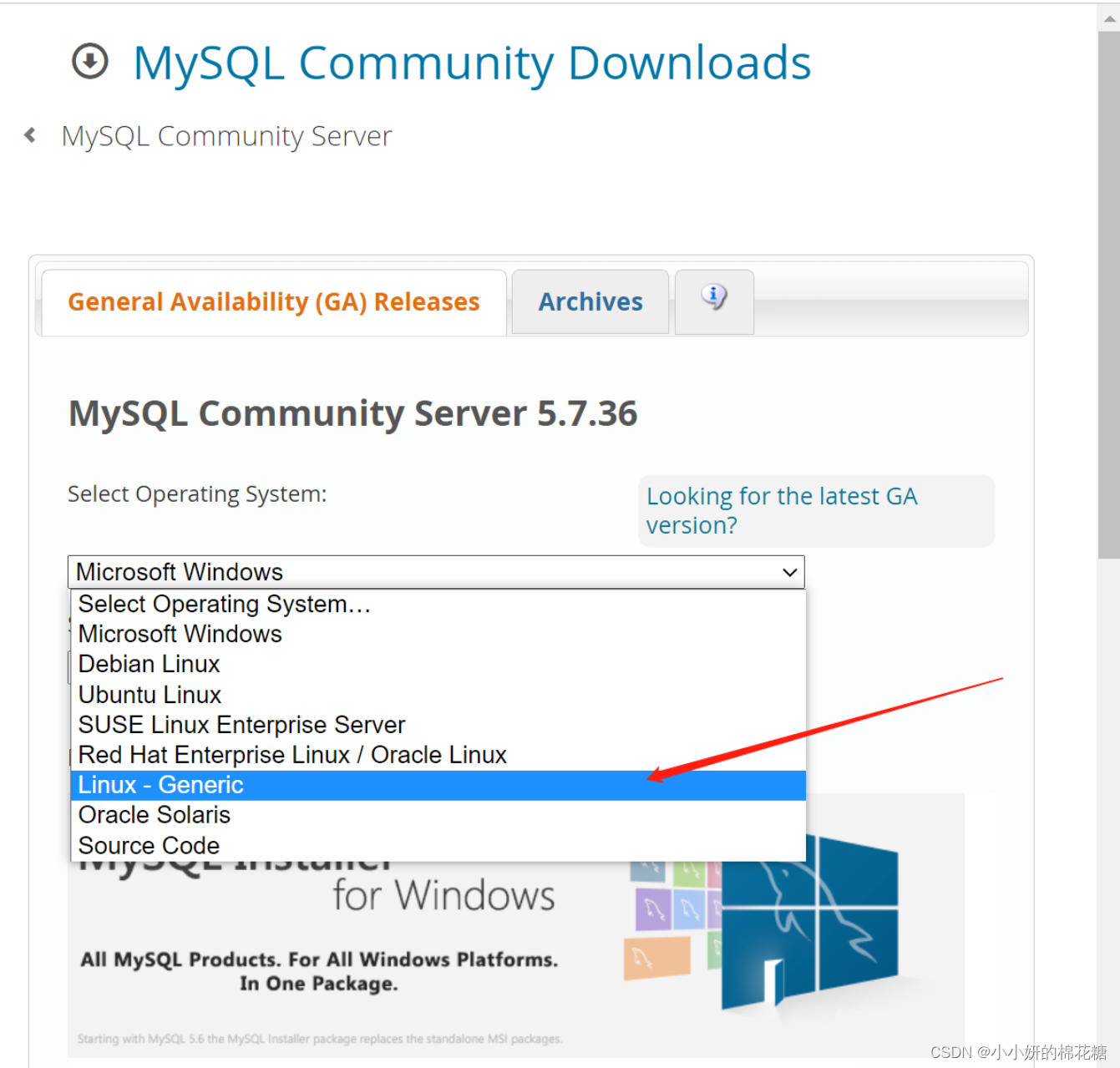Click the download circle icon beside the page title
Image resolution: width=1120 pixels, height=1068 pixels.
point(90,61)
